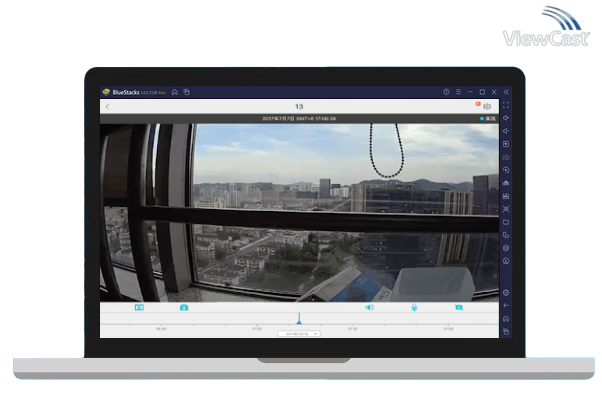Screen dimensions: 602x414
Task: Mute the camera speaker sound
Action: pyautogui.click(x=369, y=308)
